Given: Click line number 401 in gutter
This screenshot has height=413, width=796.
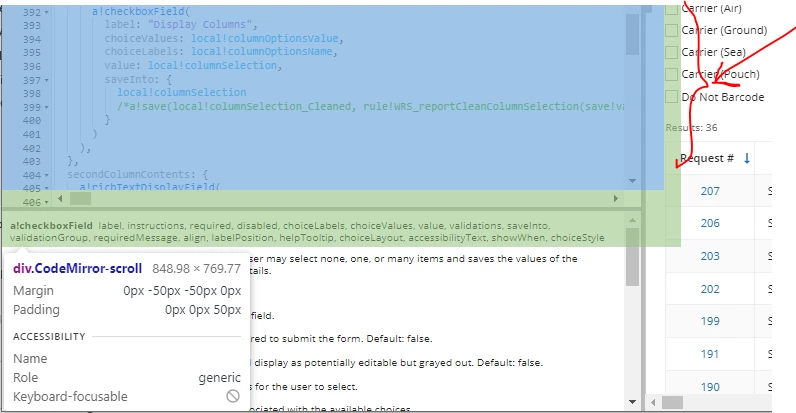Looking at the screenshot, I should coord(31,134).
